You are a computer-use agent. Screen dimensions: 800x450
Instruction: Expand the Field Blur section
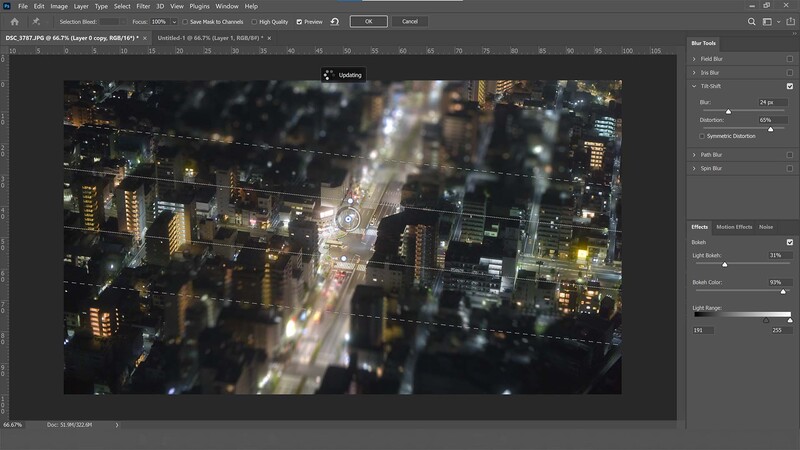[x=694, y=59]
